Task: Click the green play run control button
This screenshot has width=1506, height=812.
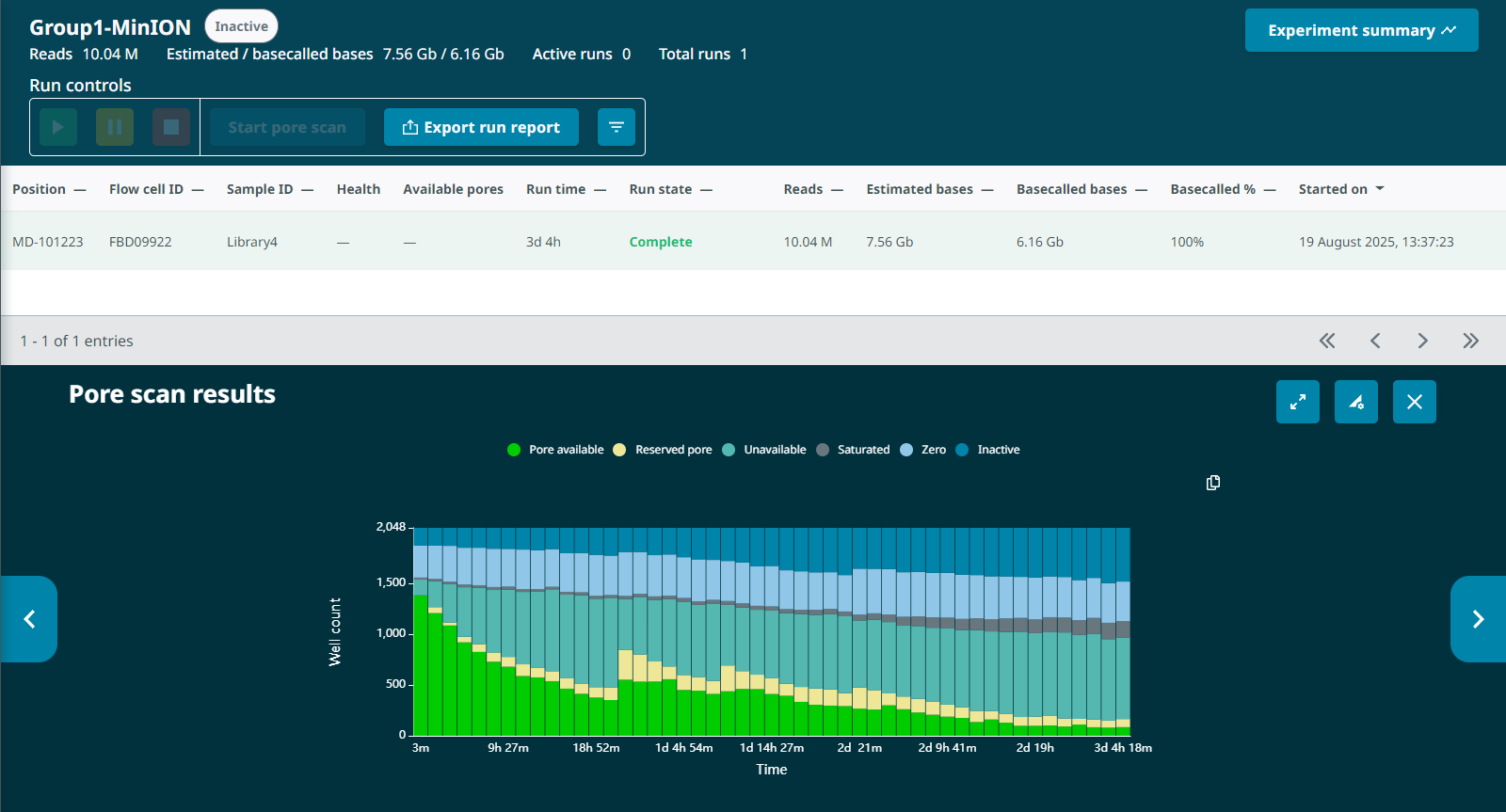Action: click(x=58, y=127)
